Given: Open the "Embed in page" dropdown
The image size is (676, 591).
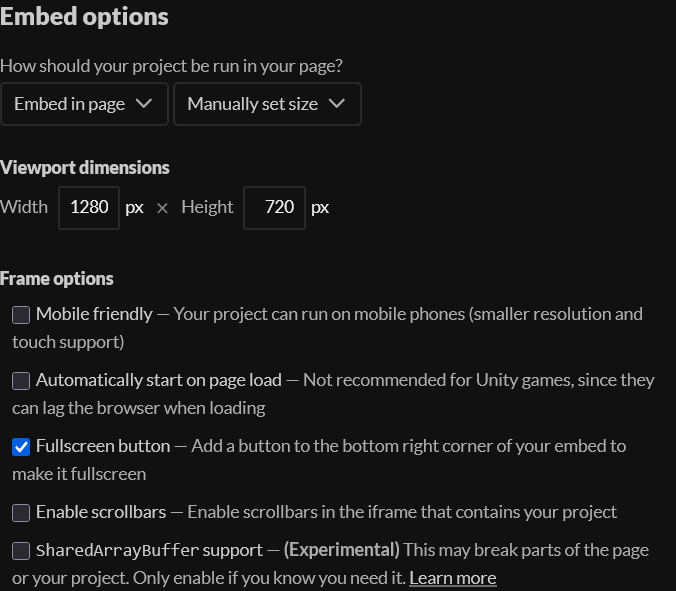Looking at the screenshot, I should tap(83, 104).
